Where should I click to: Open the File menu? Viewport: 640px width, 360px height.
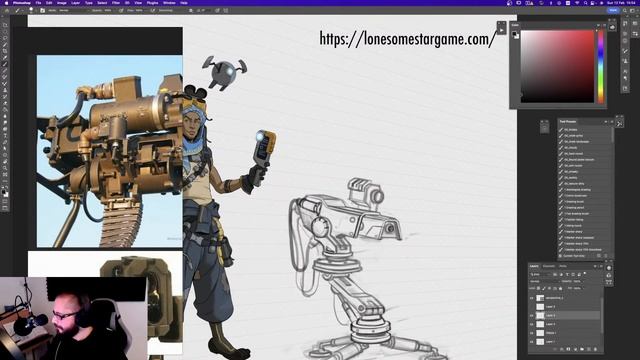click(38, 3)
